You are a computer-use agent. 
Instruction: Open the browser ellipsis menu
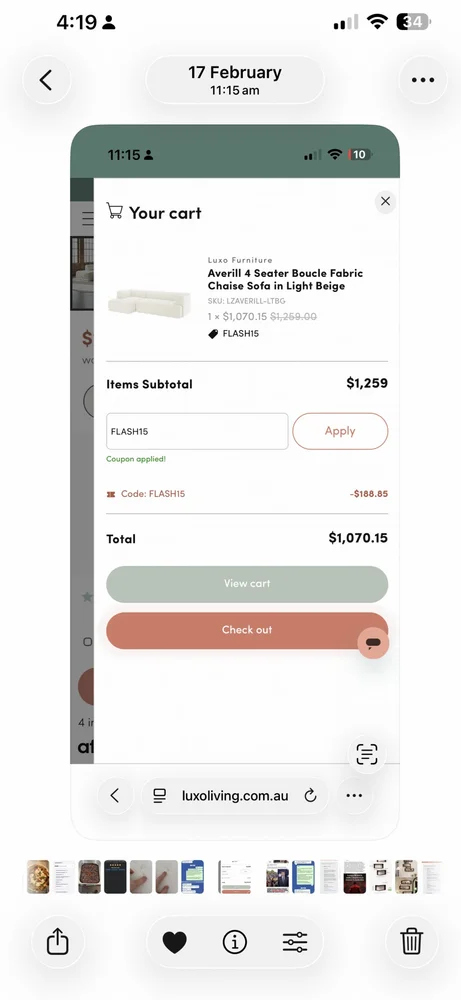click(x=354, y=795)
